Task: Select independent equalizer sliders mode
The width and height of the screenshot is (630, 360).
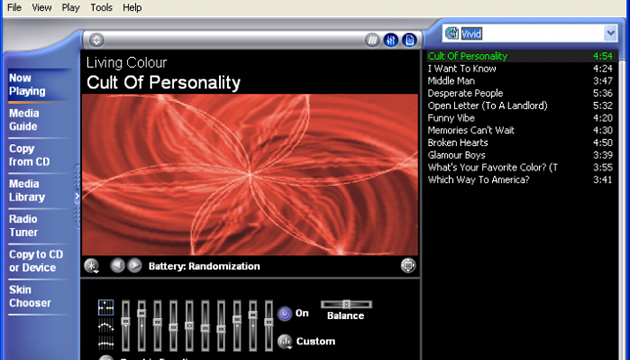Action: pyautogui.click(x=106, y=307)
